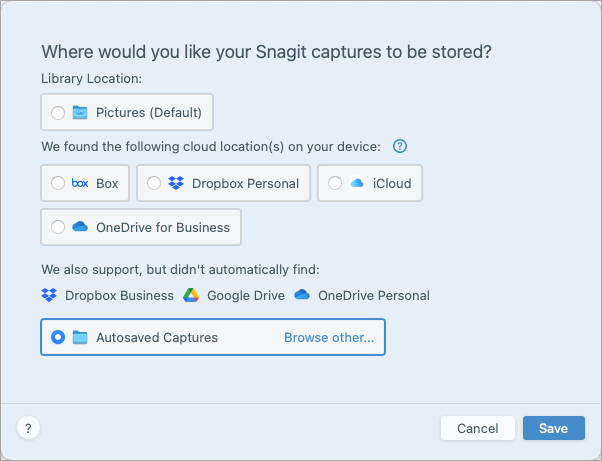
Task: Click the OneDrive for Business cloud icon
Action: click(81, 227)
